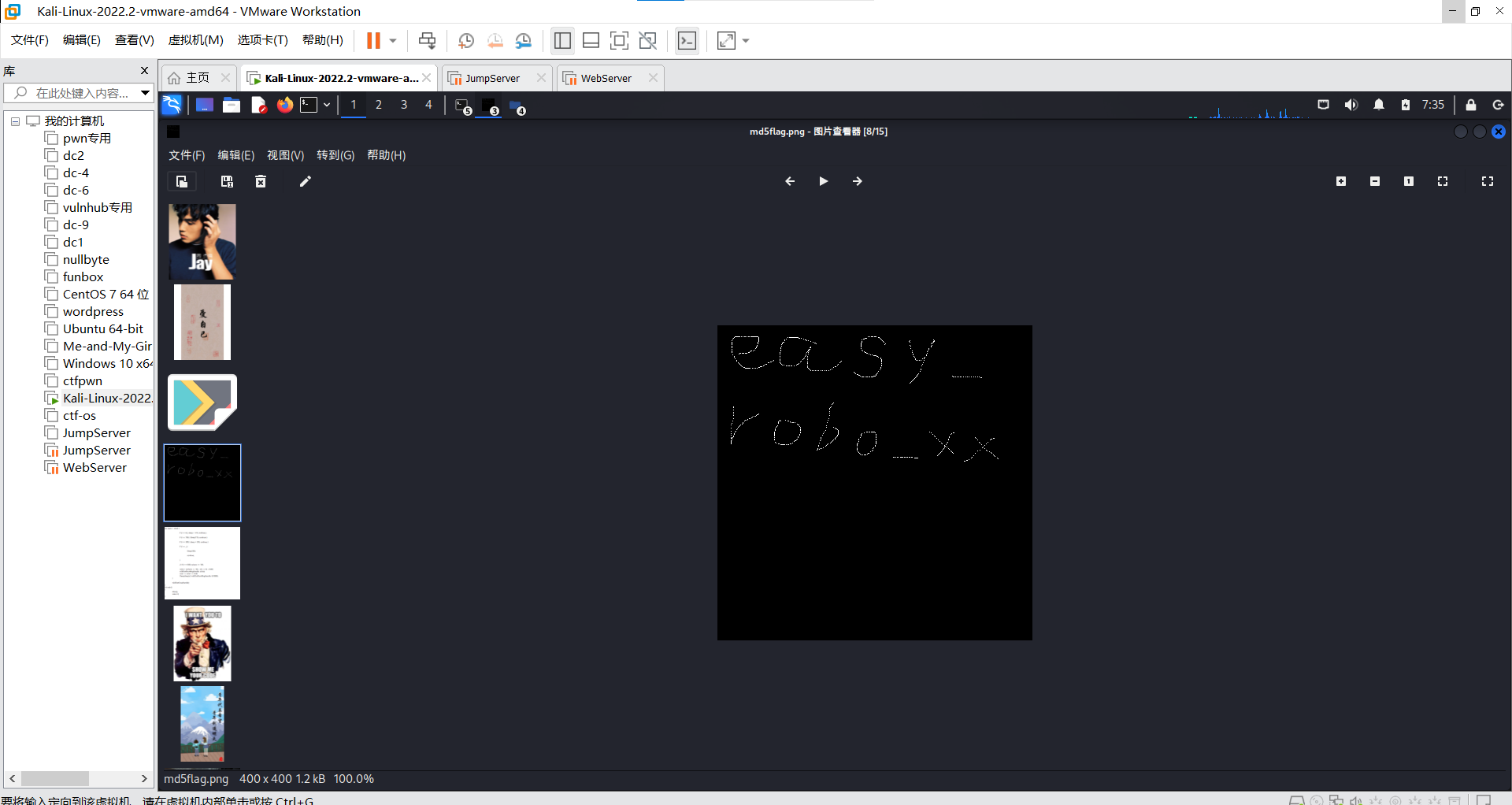This screenshot has width=1512, height=805.
Task: Switch to workspace 3
Action: (x=404, y=105)
